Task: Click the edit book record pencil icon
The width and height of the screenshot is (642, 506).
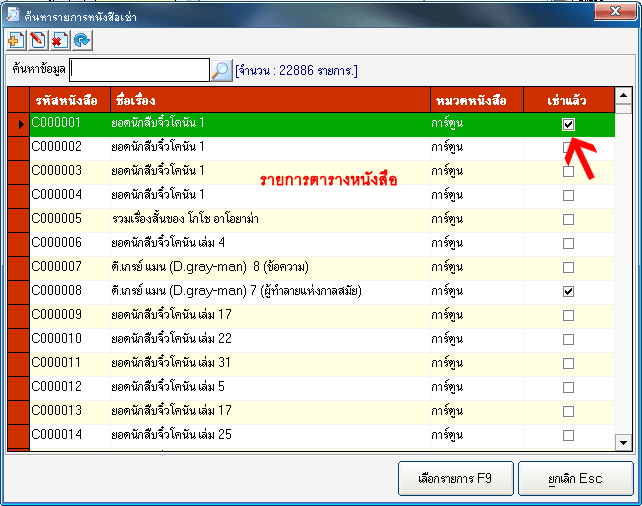Action: pyautogui.click(x=38, y=41)
